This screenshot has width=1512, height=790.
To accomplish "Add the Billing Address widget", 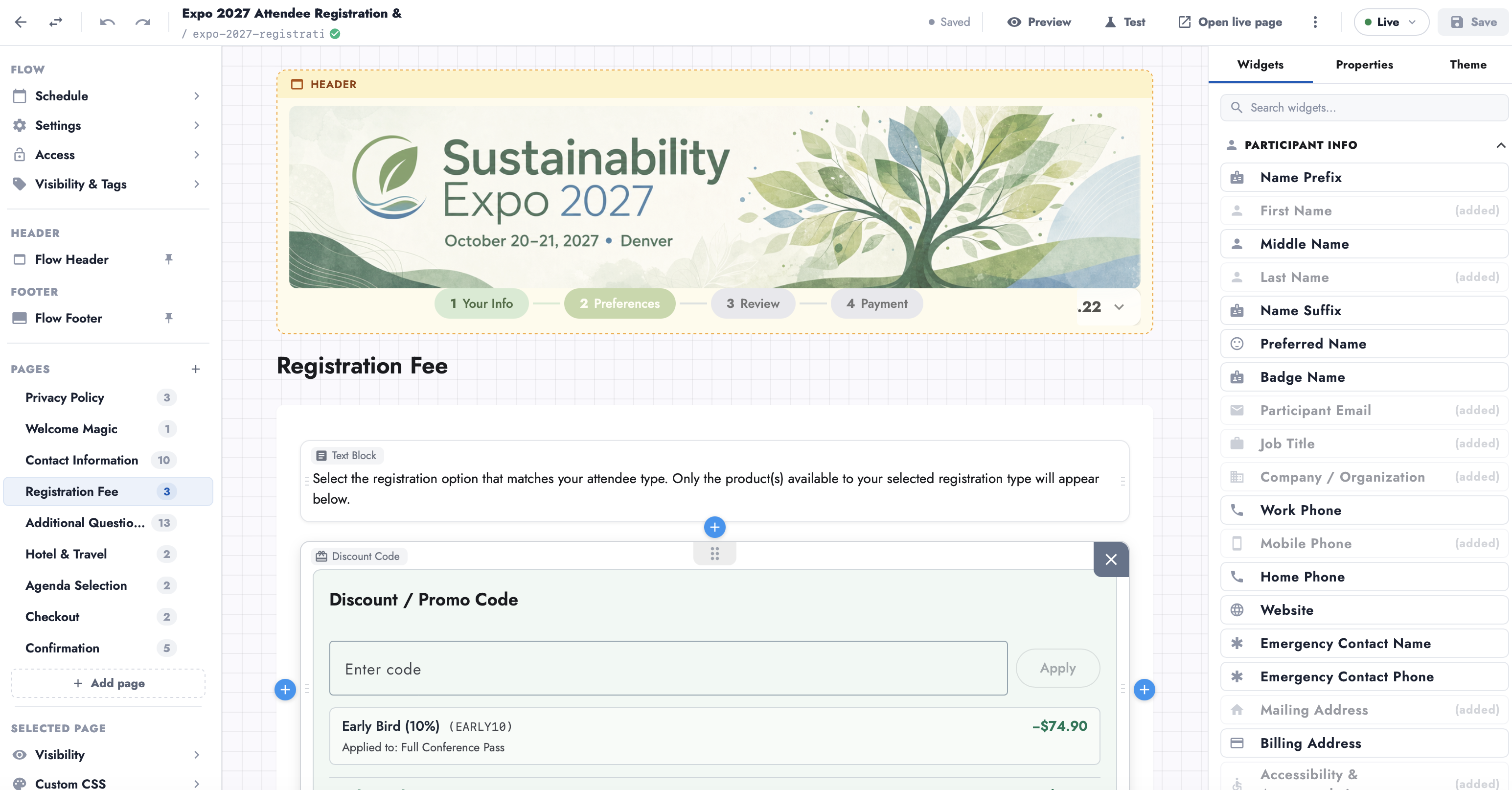I will [x=1364, y=743].
